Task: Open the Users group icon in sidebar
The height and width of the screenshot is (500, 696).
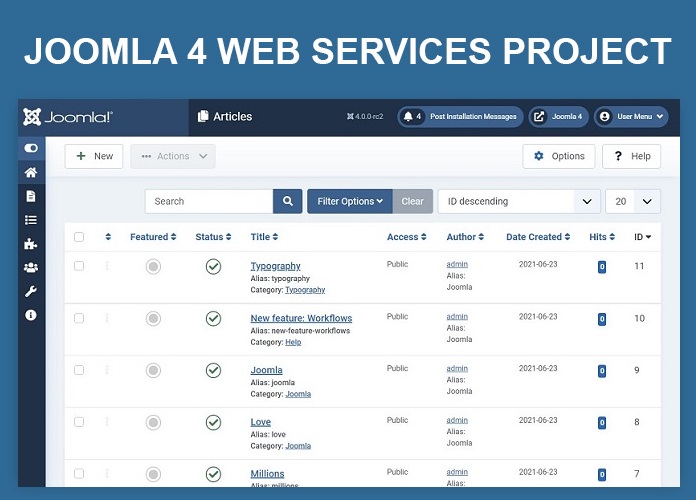Action: 31,267
